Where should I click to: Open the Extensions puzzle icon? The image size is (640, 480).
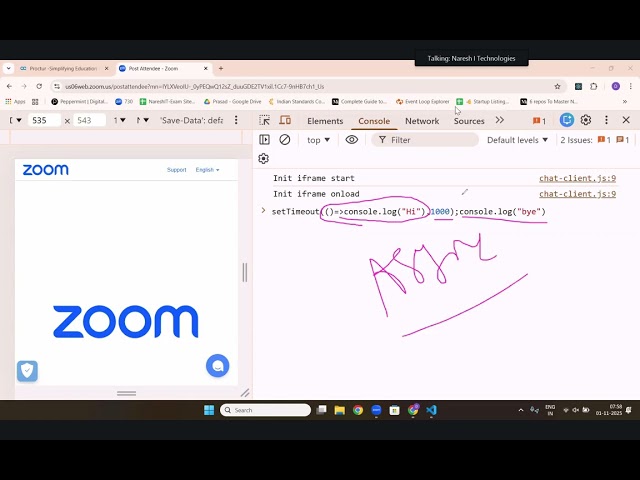coord(593,86)
